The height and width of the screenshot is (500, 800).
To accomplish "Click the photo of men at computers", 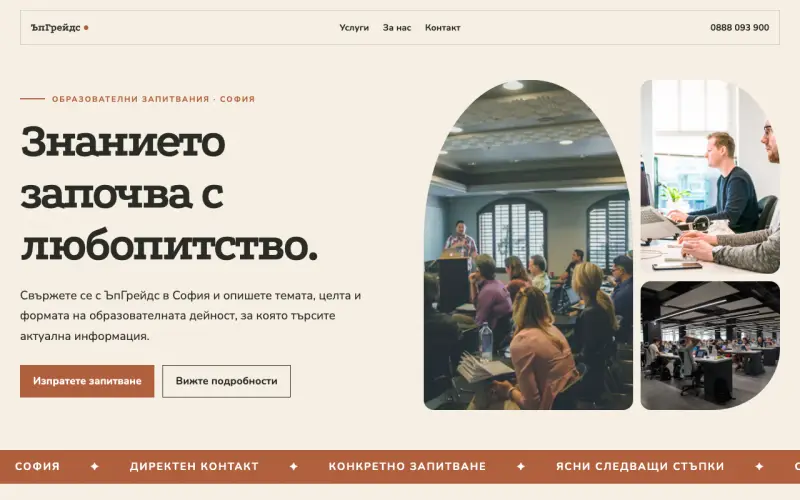I will [710, 177].
